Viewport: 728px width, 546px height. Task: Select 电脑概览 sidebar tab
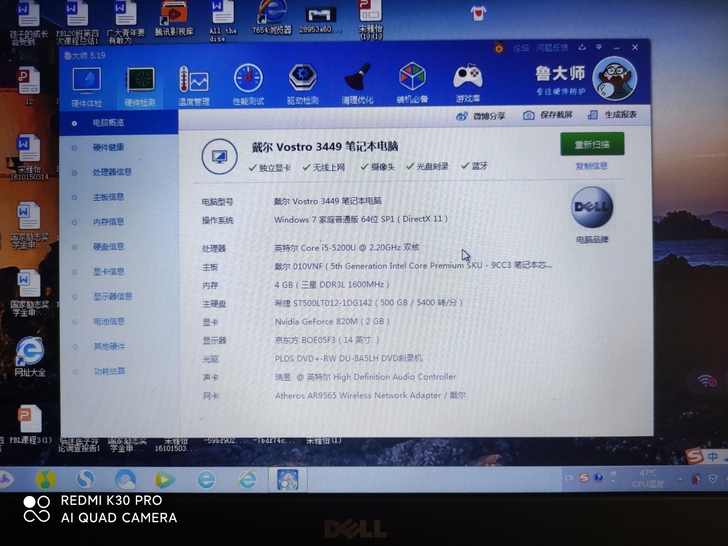[118, 123]
